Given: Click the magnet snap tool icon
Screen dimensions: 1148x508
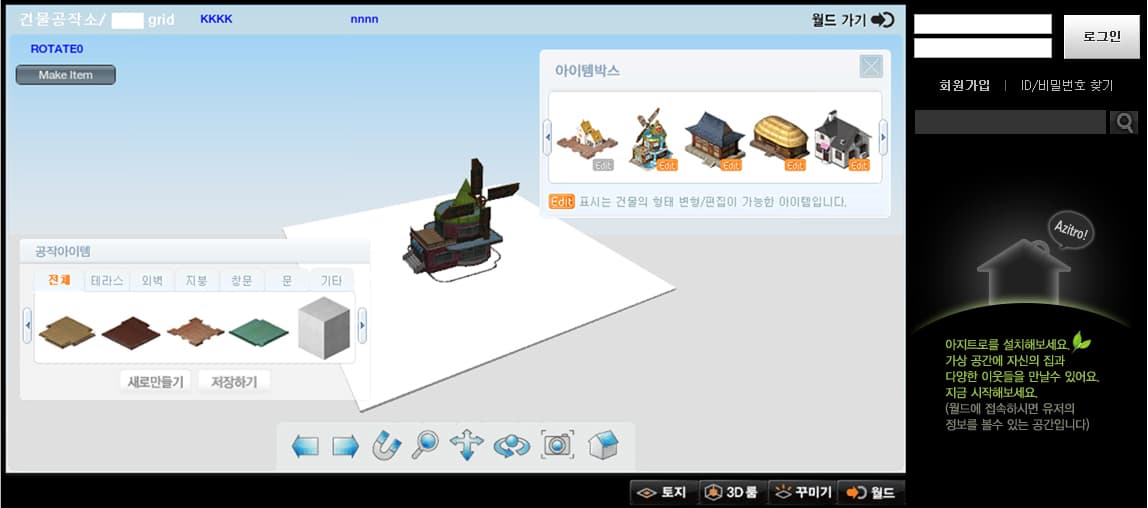Looking at the screenshot, I should pos(386,445).
